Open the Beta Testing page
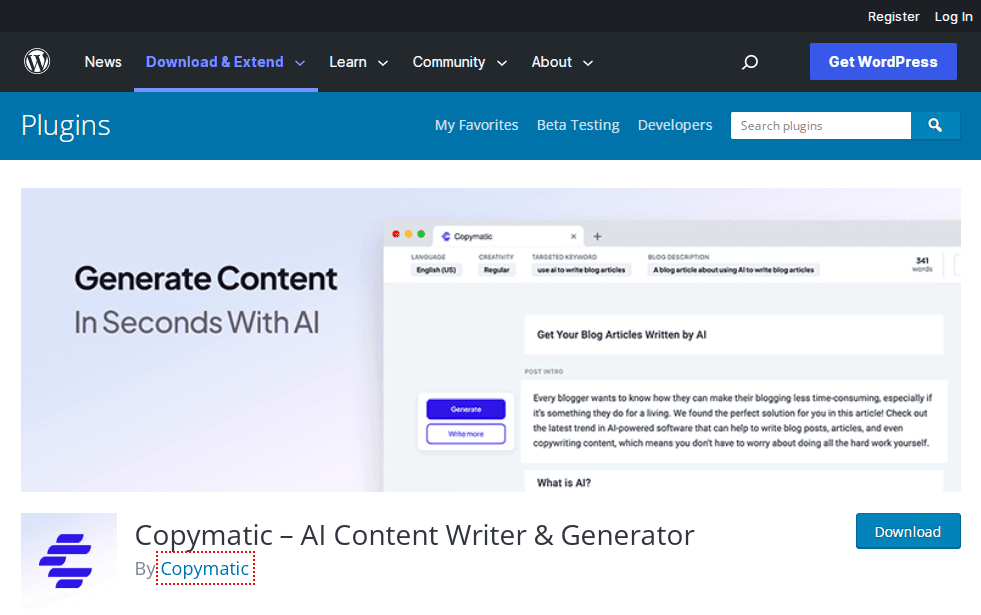Viewport: 981px width, 615px height. [578, 125]
